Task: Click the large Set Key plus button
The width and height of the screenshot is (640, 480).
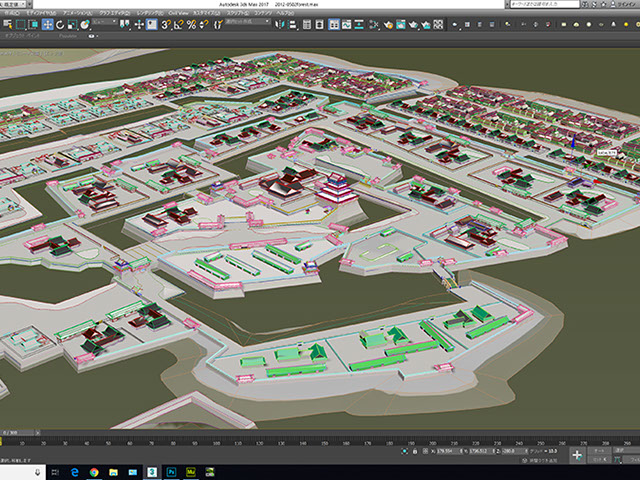Action: 578,454
